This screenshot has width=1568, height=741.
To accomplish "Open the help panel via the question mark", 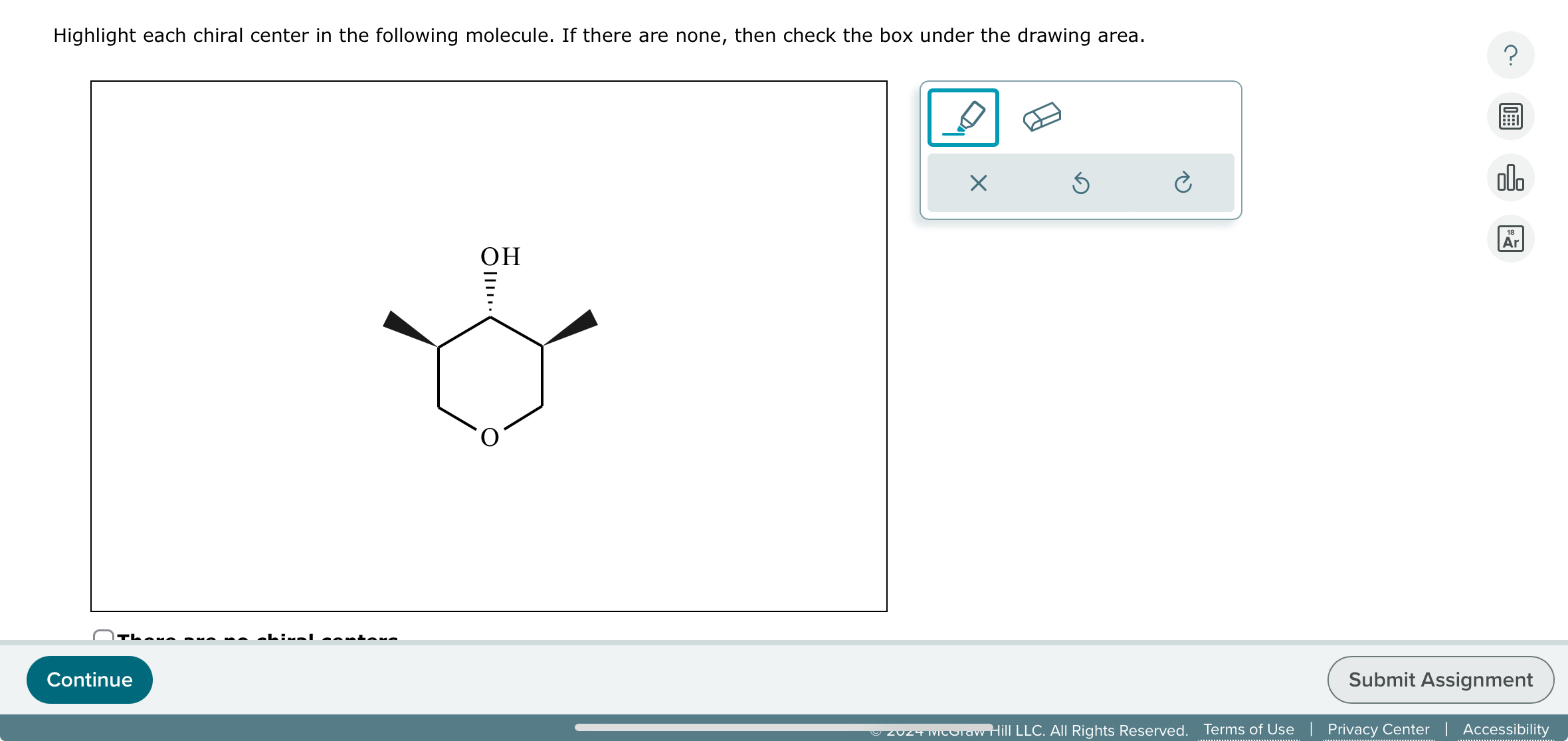I will (1510, 55).
